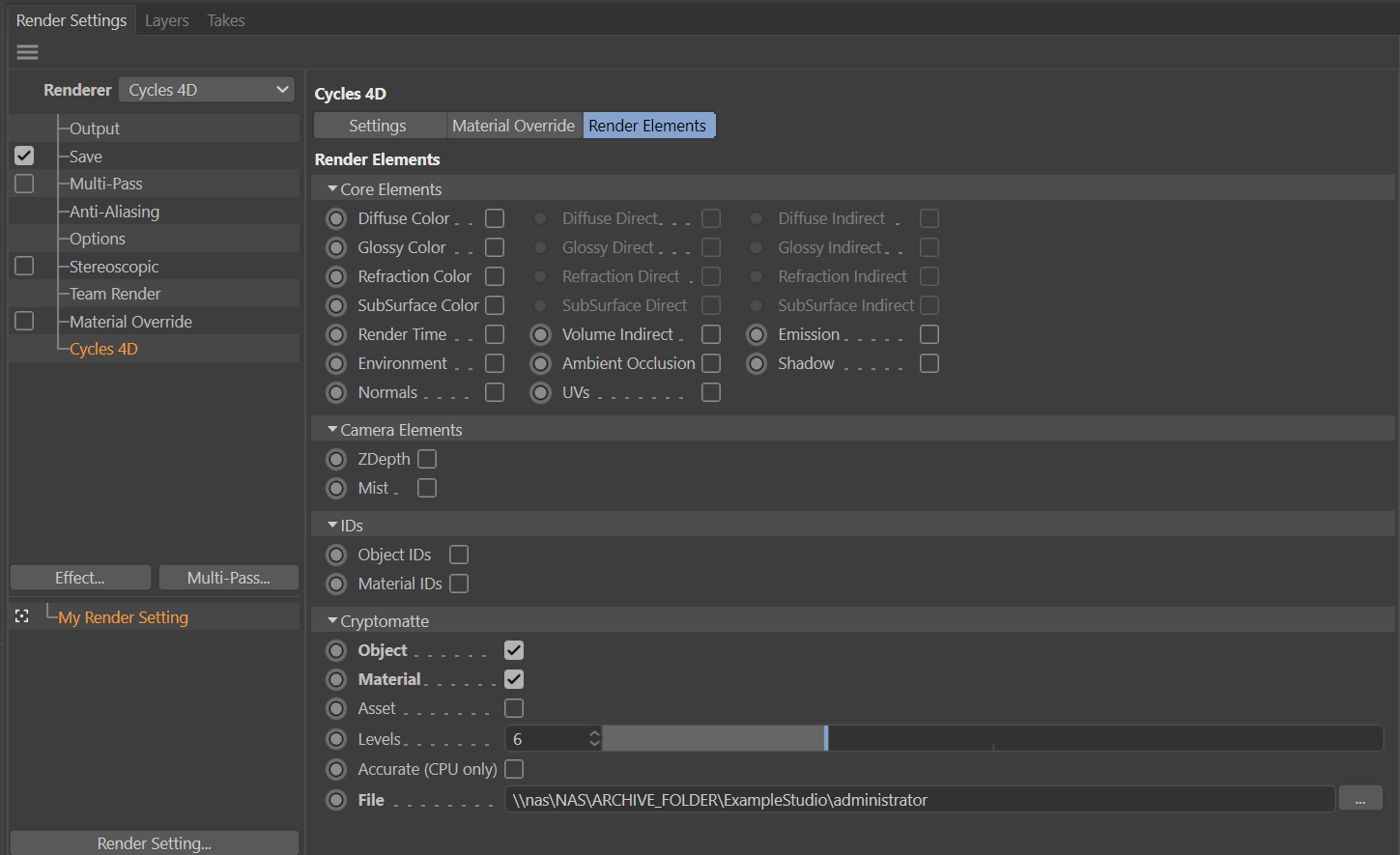
Task: Open the Renderer dropdown showing Cycles 4D
Action: (x=207, y=90)
